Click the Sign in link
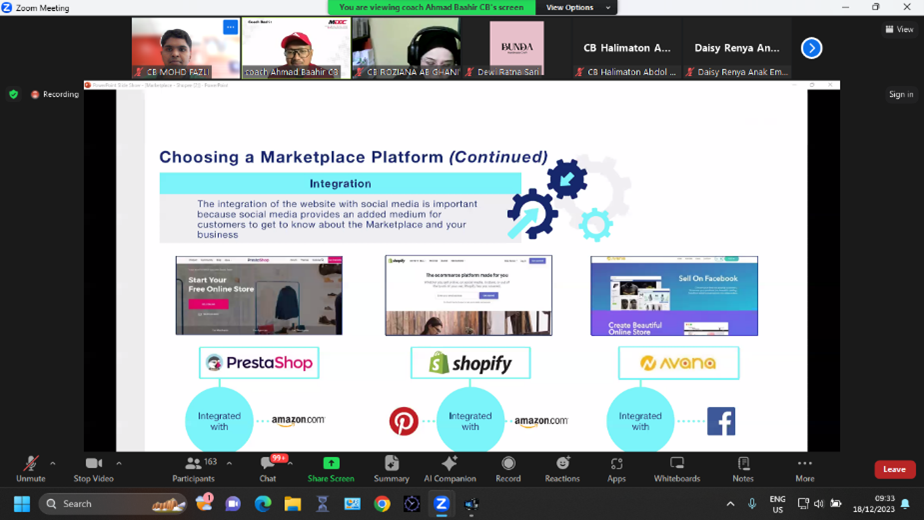 point(901,94)
